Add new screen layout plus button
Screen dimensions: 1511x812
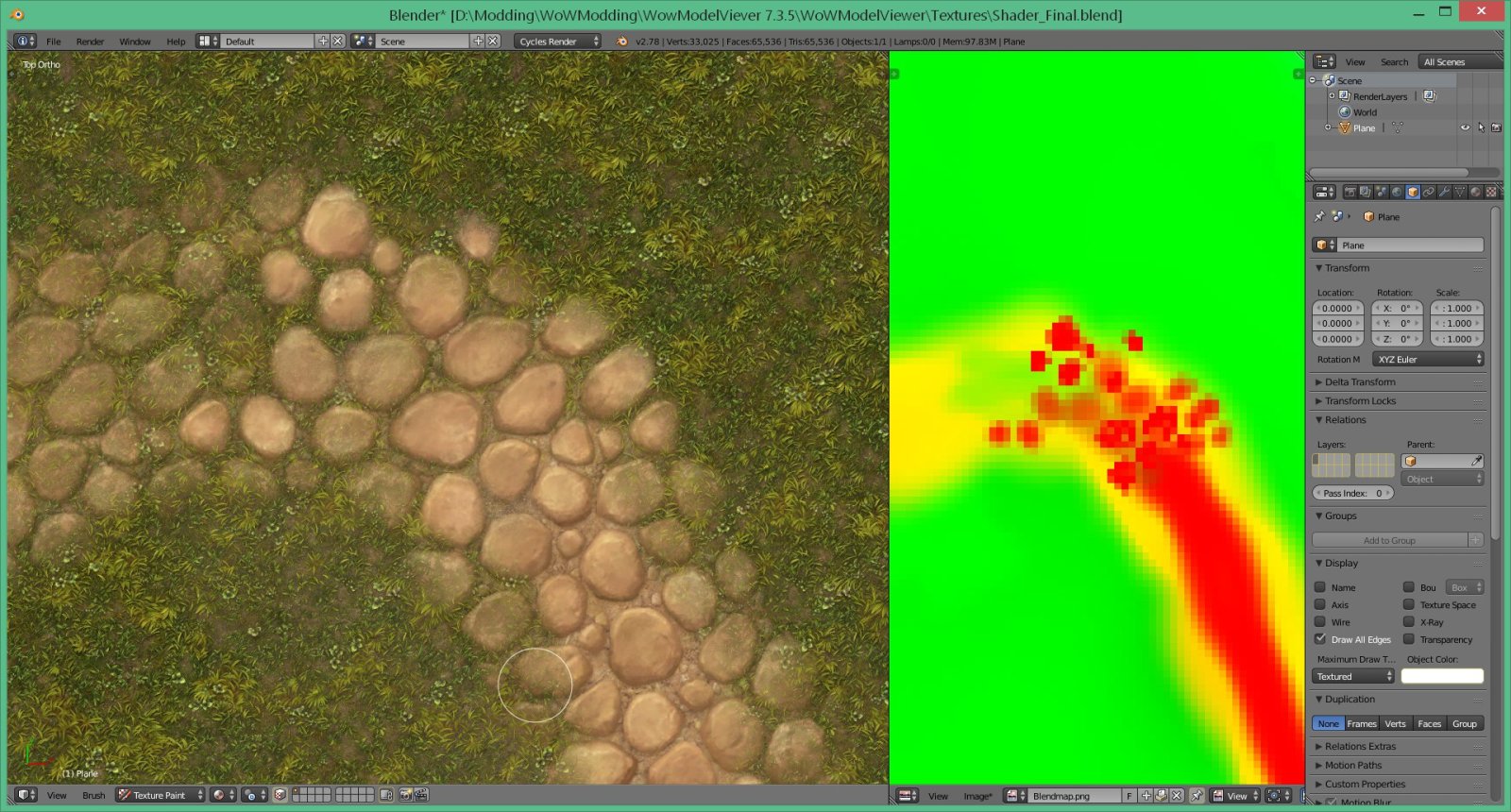coord(323,42)
